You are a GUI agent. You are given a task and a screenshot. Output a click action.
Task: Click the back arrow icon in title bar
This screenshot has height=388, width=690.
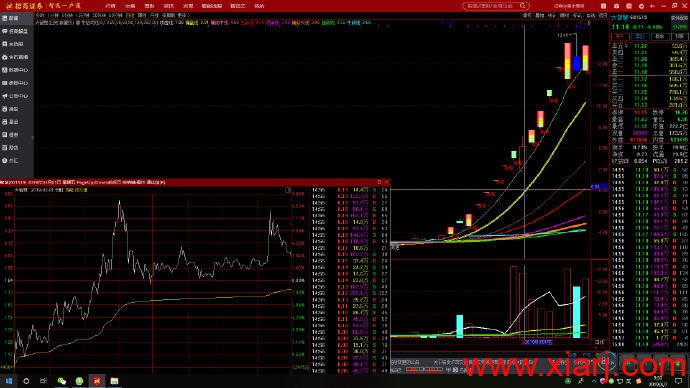pos(652,6)
